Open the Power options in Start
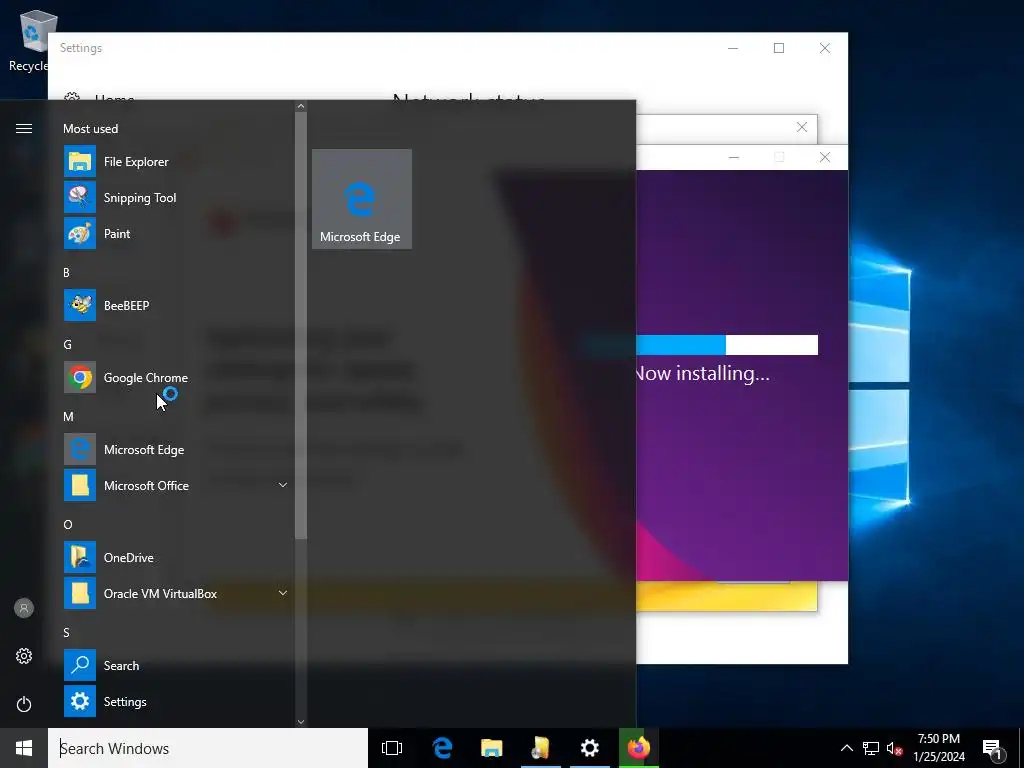The width and height of the screenshot is (1024, 768). tap(24, 704)
